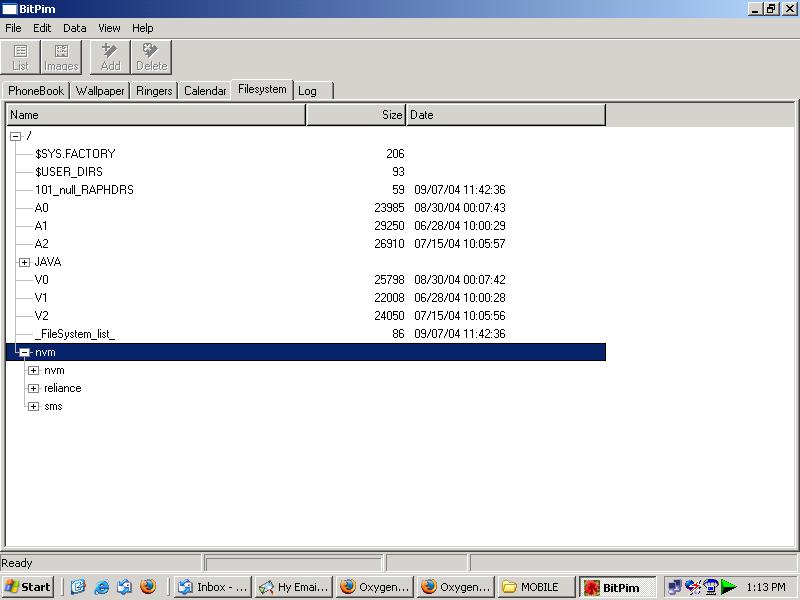Select the _FileSystem_list_ file
Image resolution: width=800 pixels, height=600 pixels.
point(75,334)
